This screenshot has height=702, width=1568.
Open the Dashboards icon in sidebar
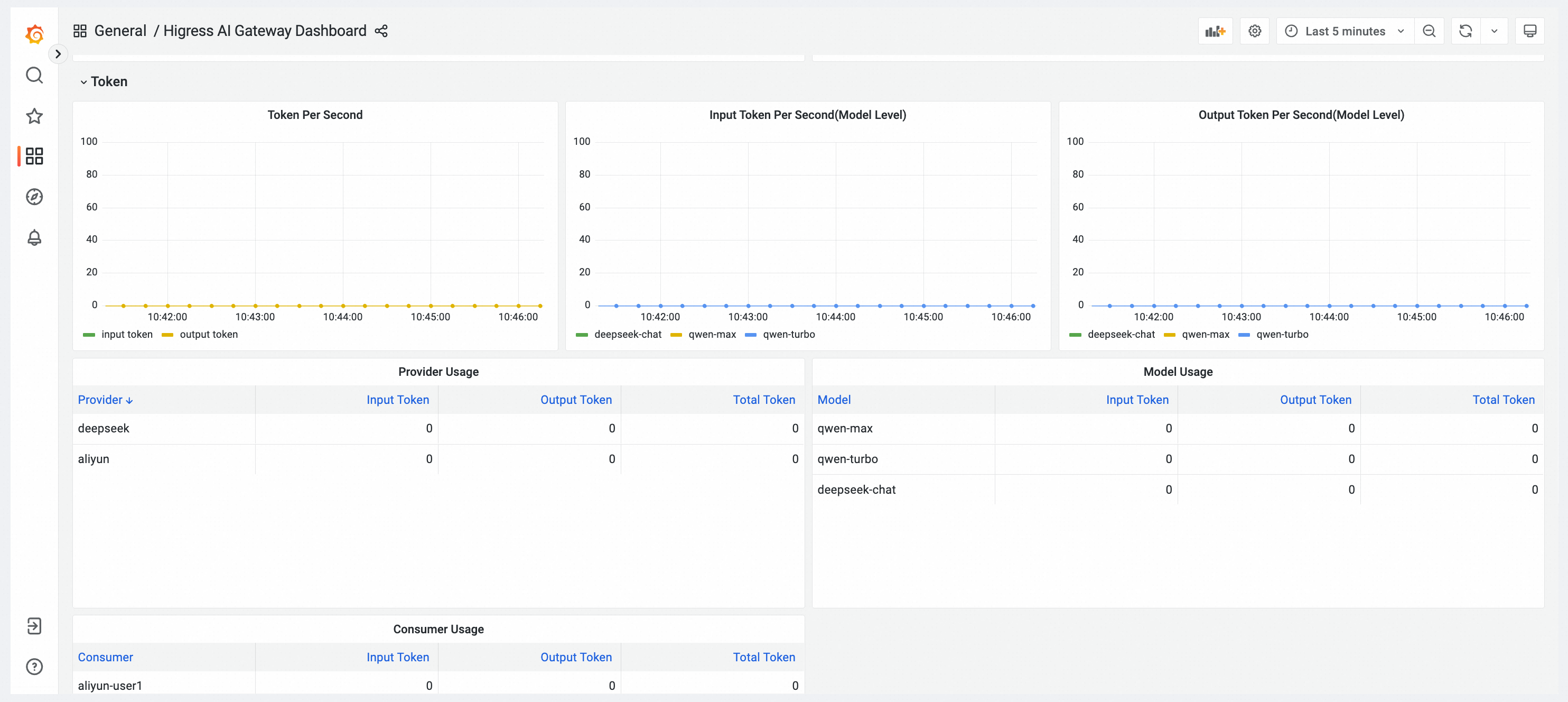(x=35, y=156)
